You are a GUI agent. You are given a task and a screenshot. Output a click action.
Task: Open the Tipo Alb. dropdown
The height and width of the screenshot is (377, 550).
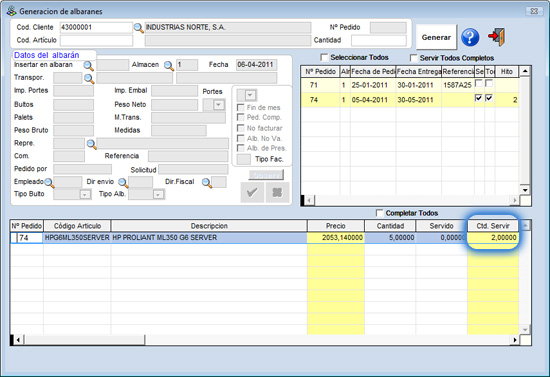coord(159,195)
